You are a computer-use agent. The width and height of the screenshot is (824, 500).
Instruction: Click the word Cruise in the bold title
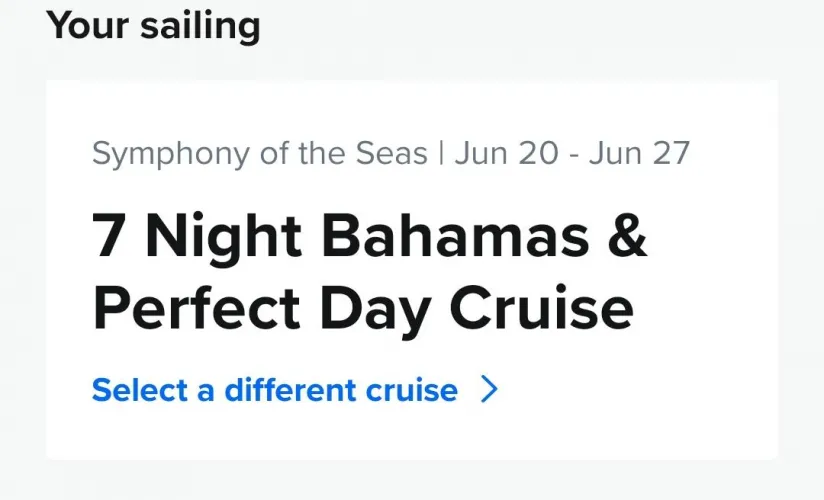pyautogui.click(x=541, y=309)
